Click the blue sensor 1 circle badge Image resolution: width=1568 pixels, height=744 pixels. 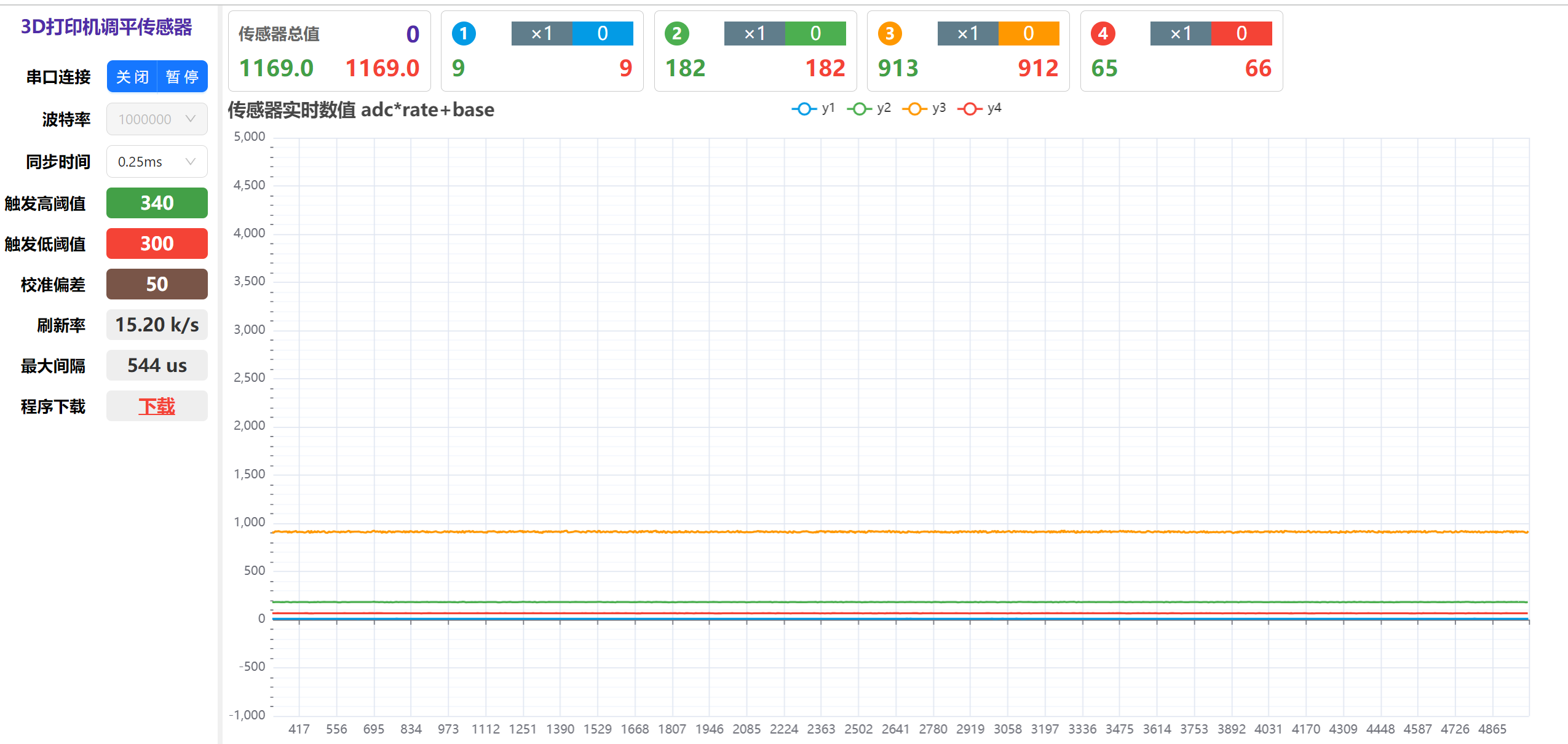pos(464,34)
